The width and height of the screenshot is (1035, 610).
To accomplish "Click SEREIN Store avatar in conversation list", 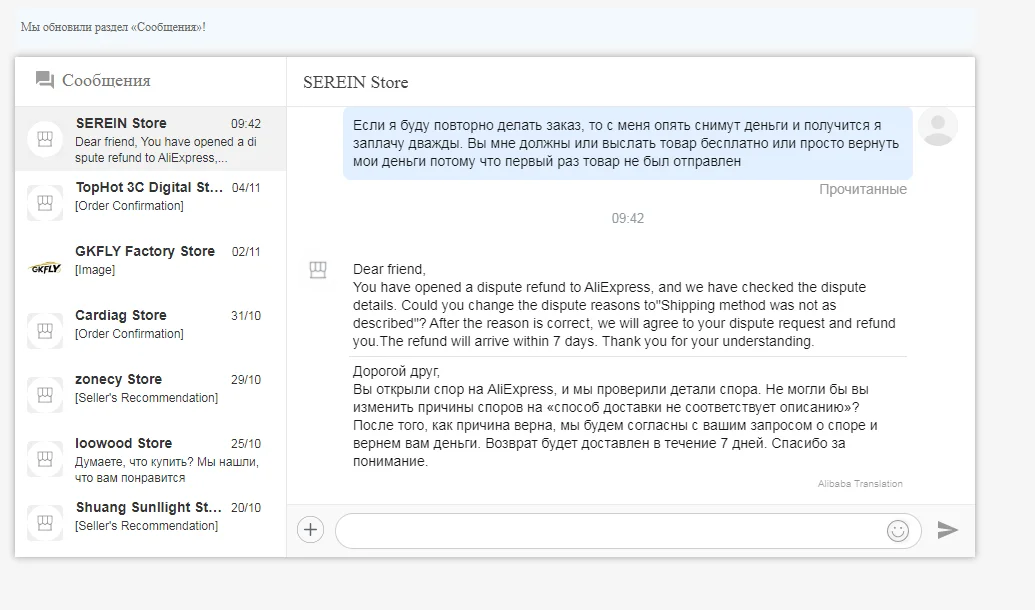I will tap(45, 139).
